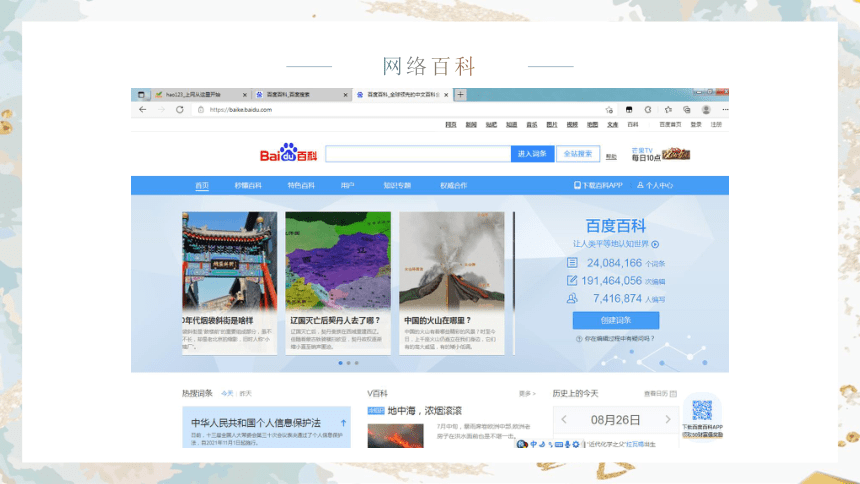The height and width of the screenshot is (484, 860).
Task: Click the browser forward arrow
Action: (161, 110)
